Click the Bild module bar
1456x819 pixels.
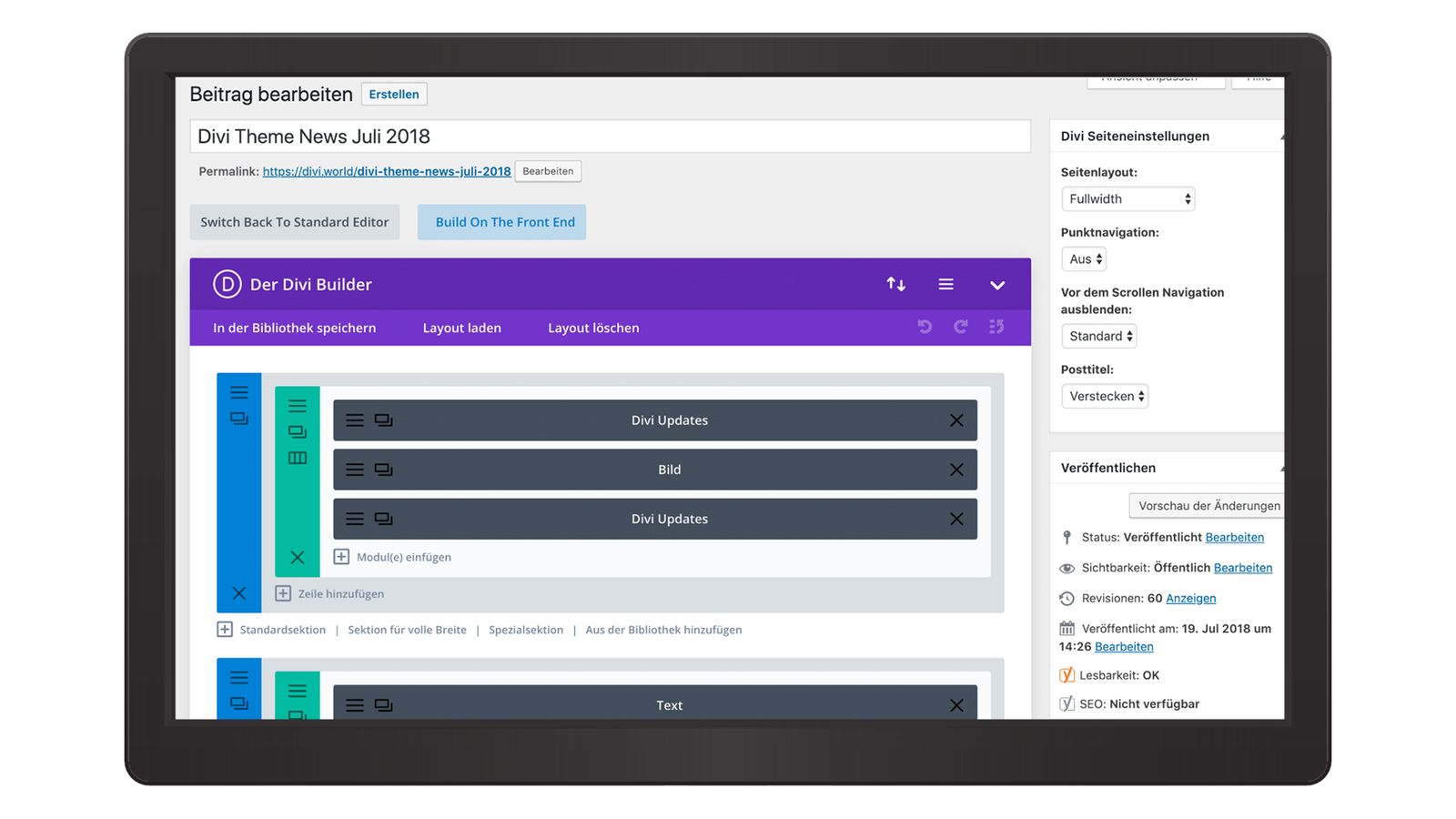(x=655, y=470)
